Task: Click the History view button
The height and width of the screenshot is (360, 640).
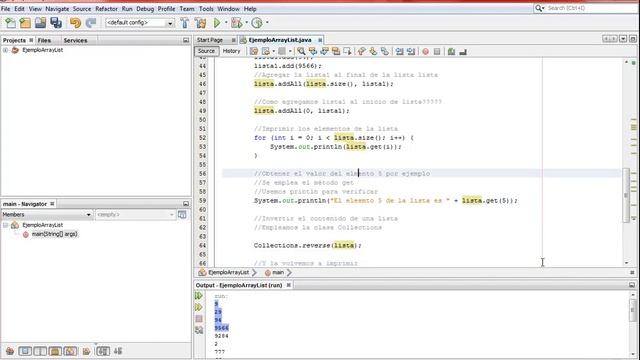Action: coord(231,51)
